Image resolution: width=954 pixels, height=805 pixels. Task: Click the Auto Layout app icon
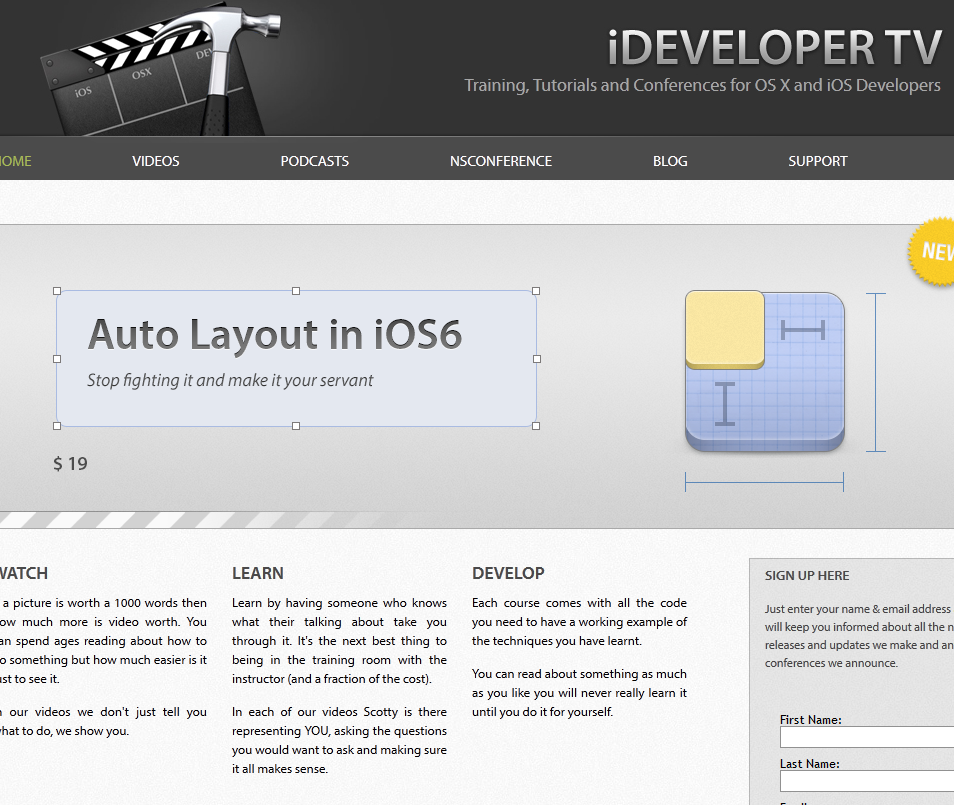tap(765, 371)
